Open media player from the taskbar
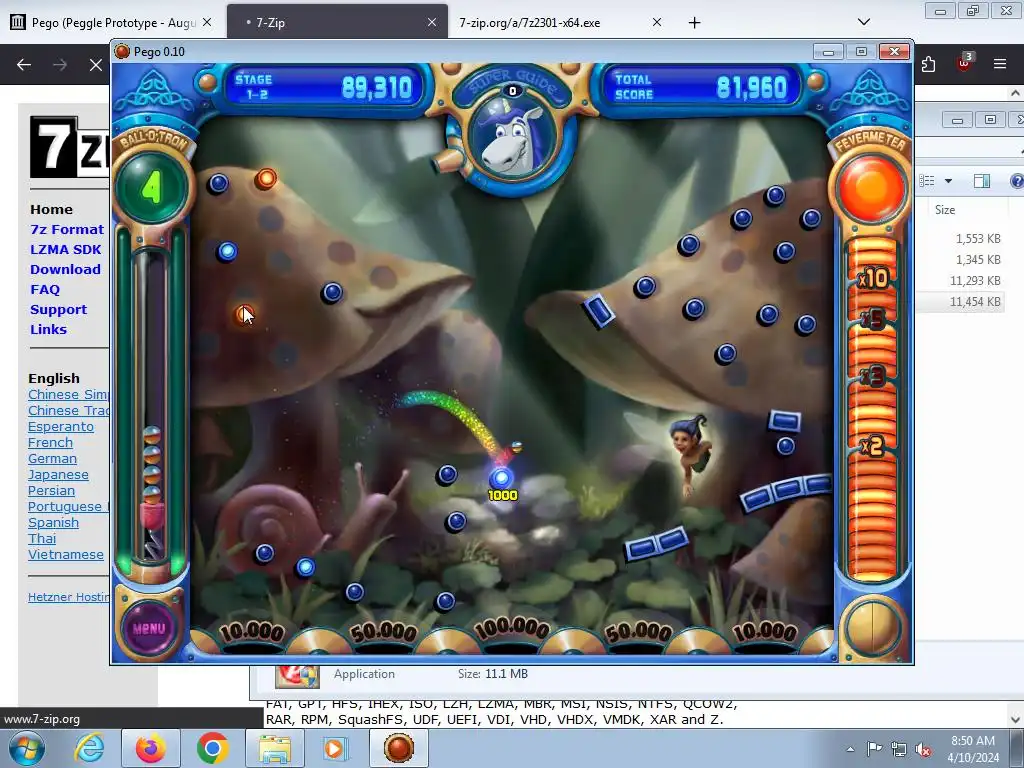 336,748
